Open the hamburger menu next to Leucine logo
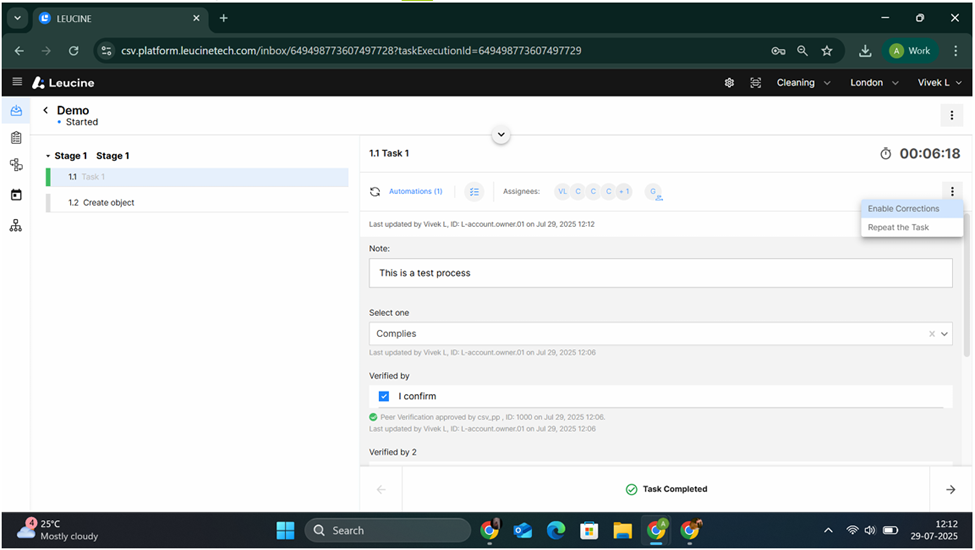 (17, 82)
